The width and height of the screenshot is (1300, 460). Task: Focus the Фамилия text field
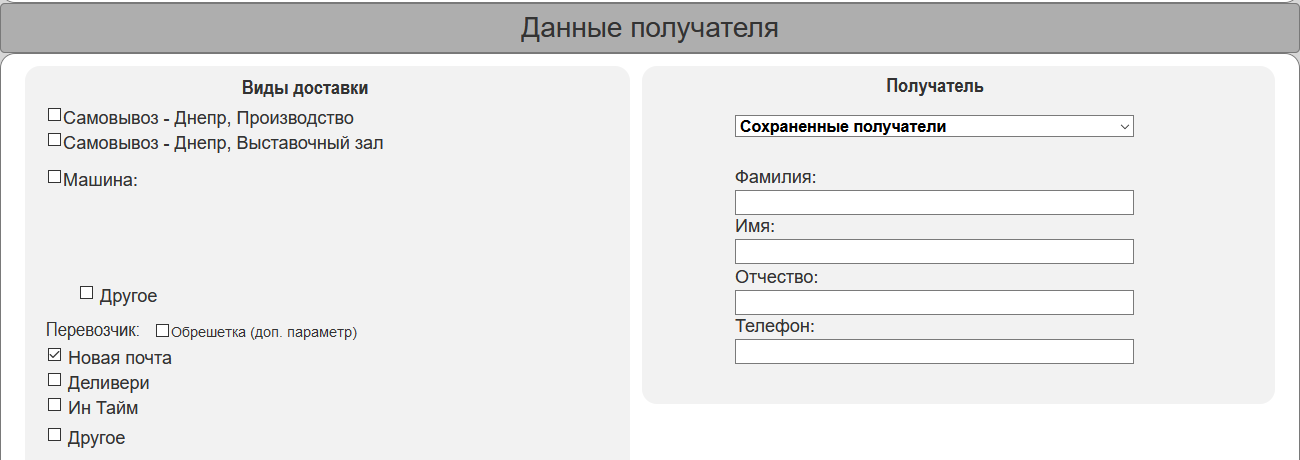coord(934,203)
